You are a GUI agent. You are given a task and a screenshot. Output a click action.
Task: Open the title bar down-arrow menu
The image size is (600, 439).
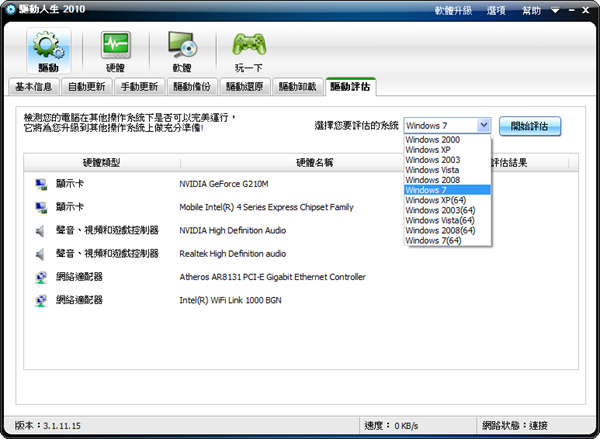(555, 10)
